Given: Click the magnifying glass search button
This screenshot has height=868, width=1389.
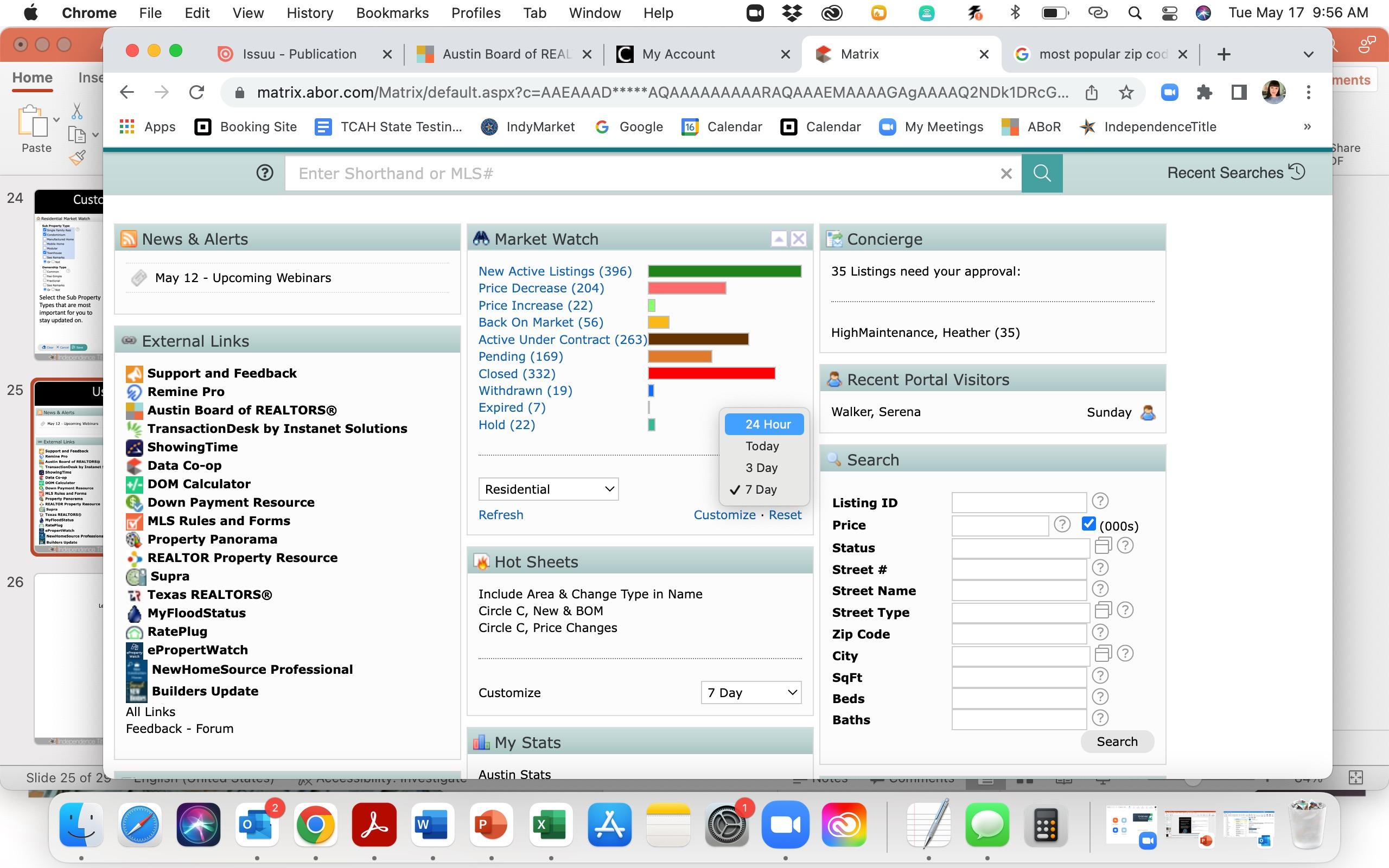Looking at the screenshot, I should coord(1042,174).
